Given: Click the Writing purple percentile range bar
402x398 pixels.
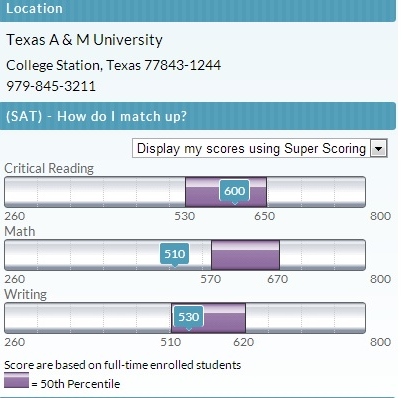Looking at the screenshot, I should (x=208, y=318).
